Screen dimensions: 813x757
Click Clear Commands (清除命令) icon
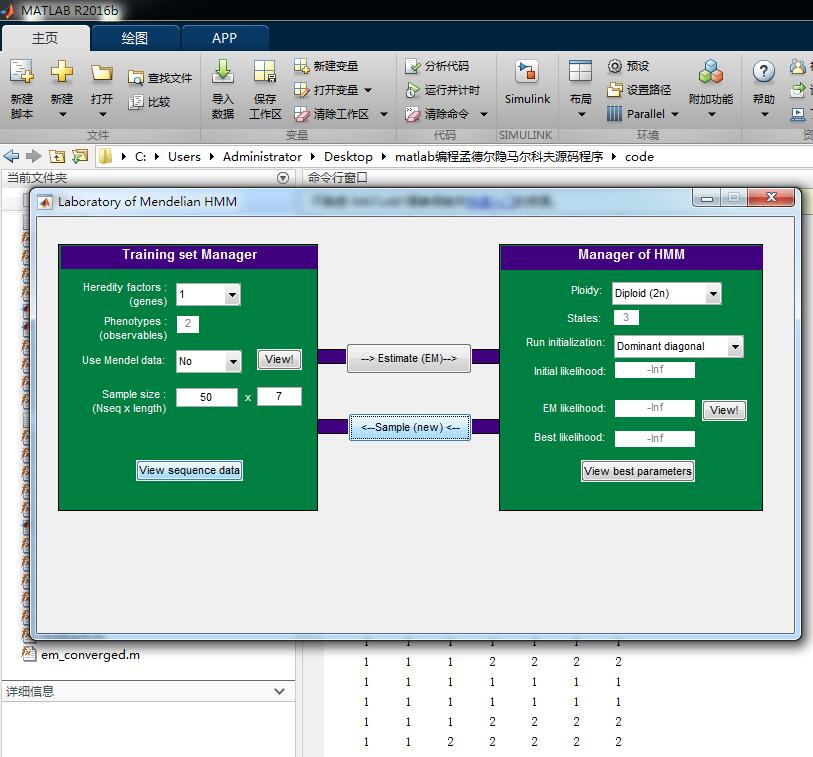(413, 114)
